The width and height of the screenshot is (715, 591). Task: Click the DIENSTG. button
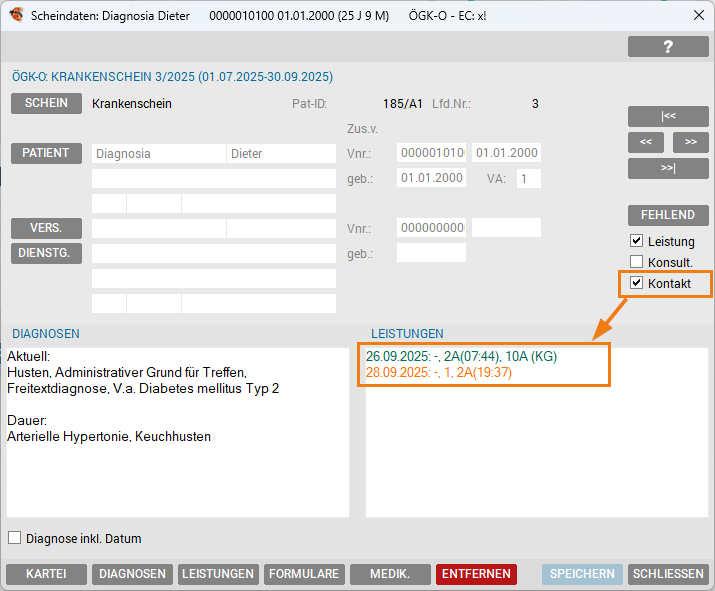click(x=46, y=253)
